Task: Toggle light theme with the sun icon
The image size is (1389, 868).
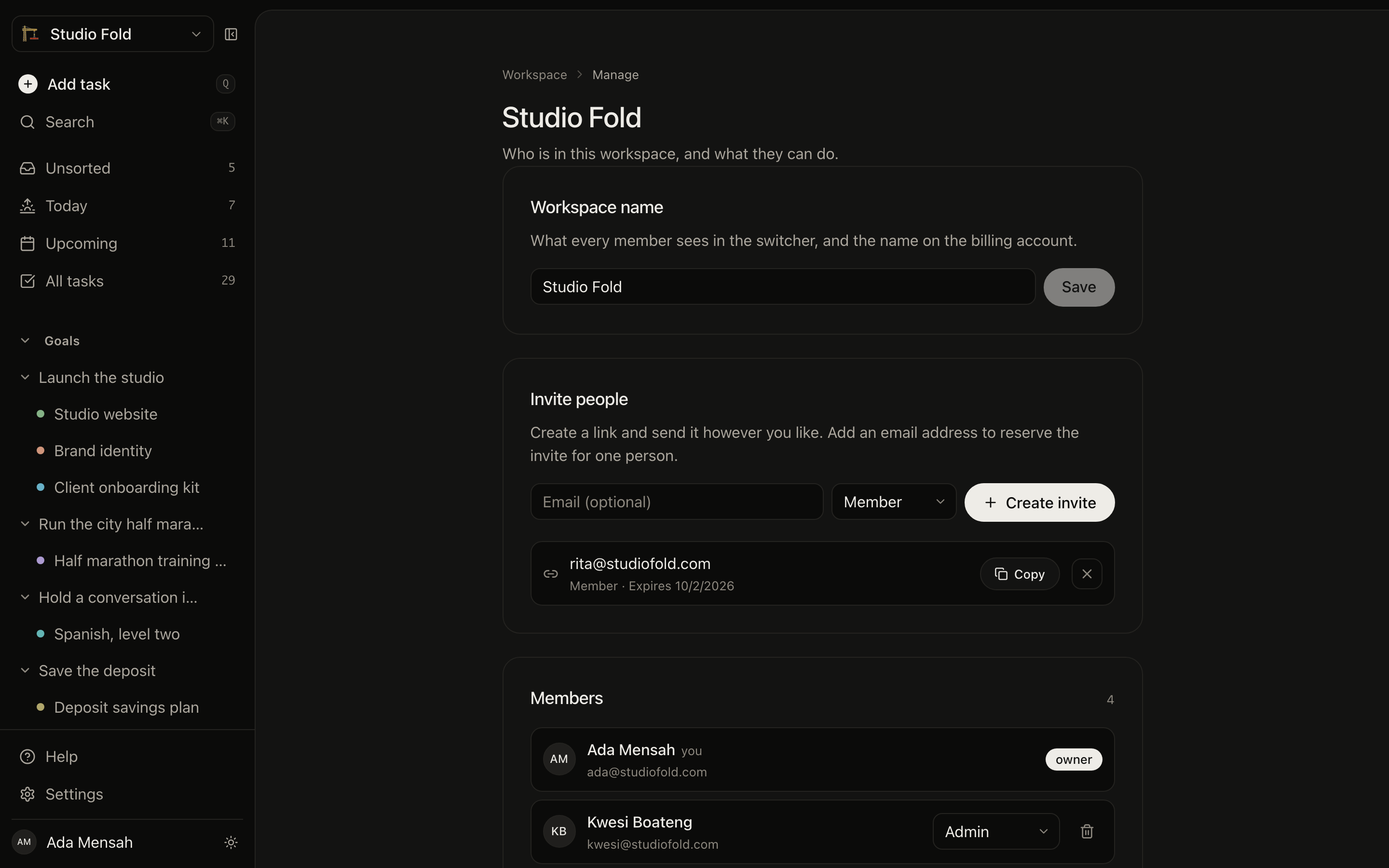Action: coord(231,842)
